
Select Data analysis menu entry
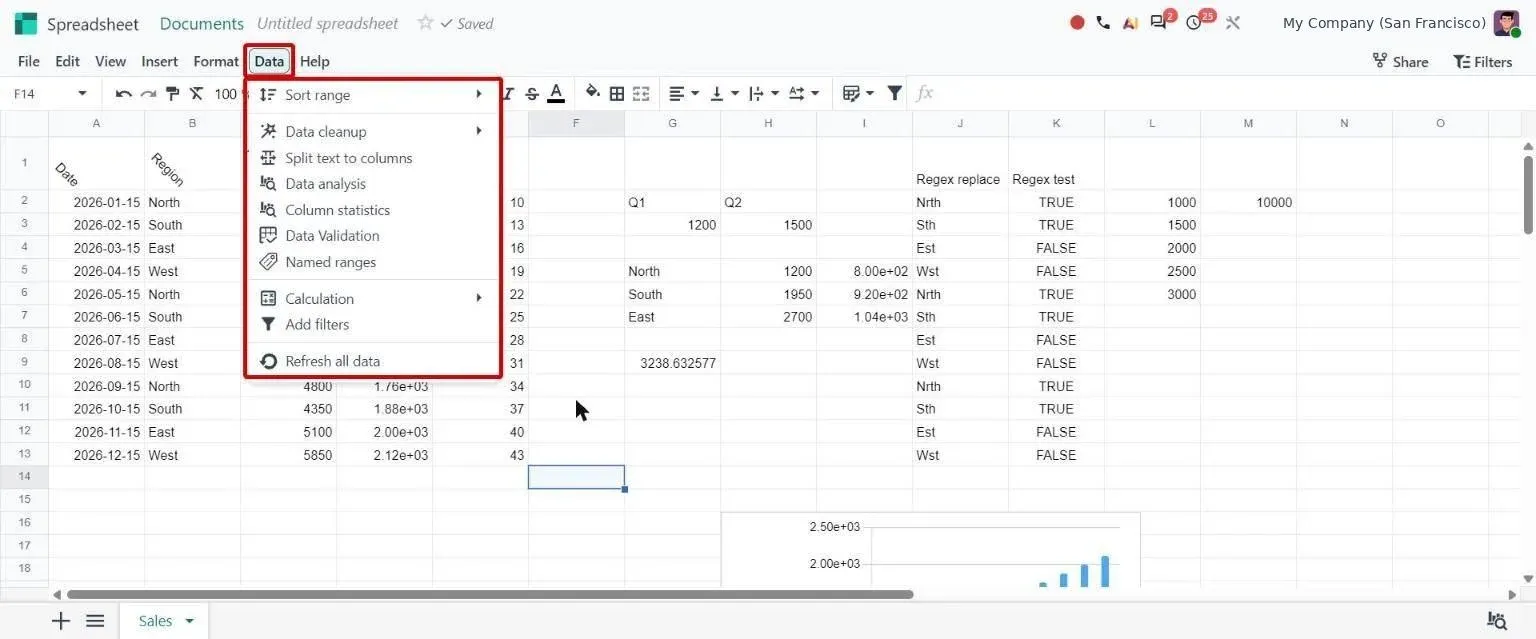(x=372, y=184)
